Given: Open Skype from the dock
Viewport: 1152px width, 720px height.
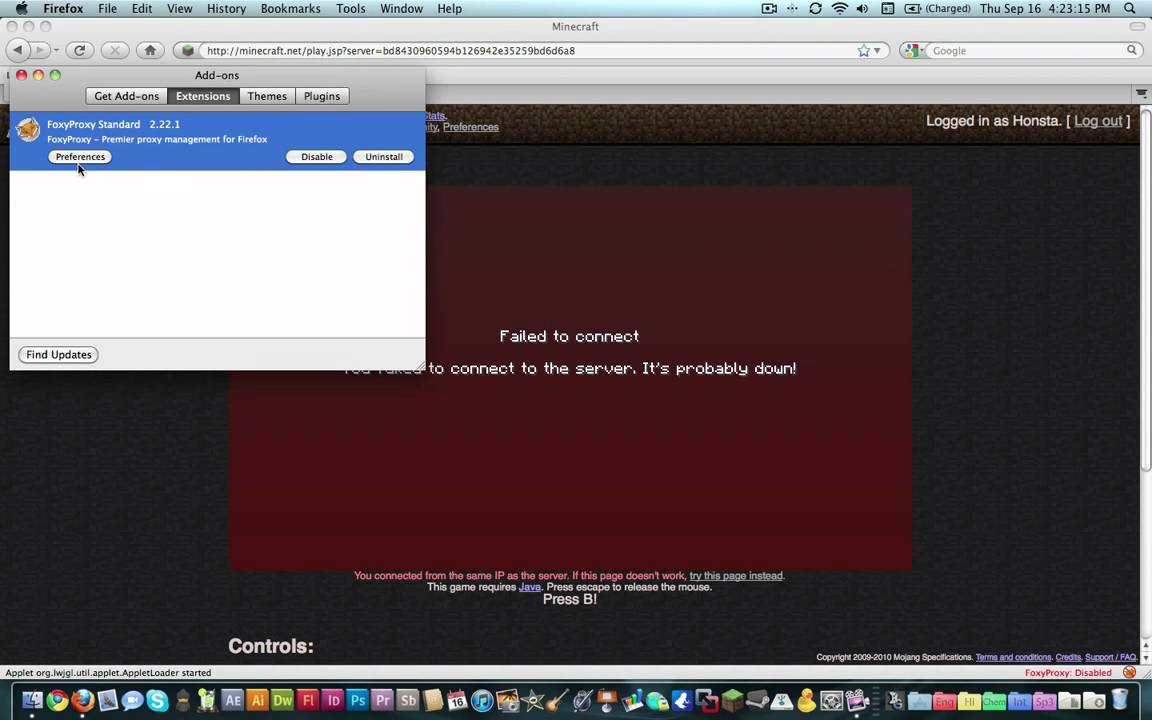Looking at the screenshot, I should pos(156,700).
